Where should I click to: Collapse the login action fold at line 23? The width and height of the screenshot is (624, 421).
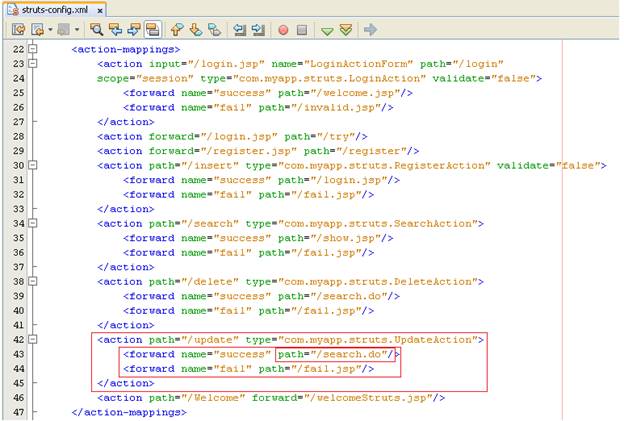[x=33, y=63]
